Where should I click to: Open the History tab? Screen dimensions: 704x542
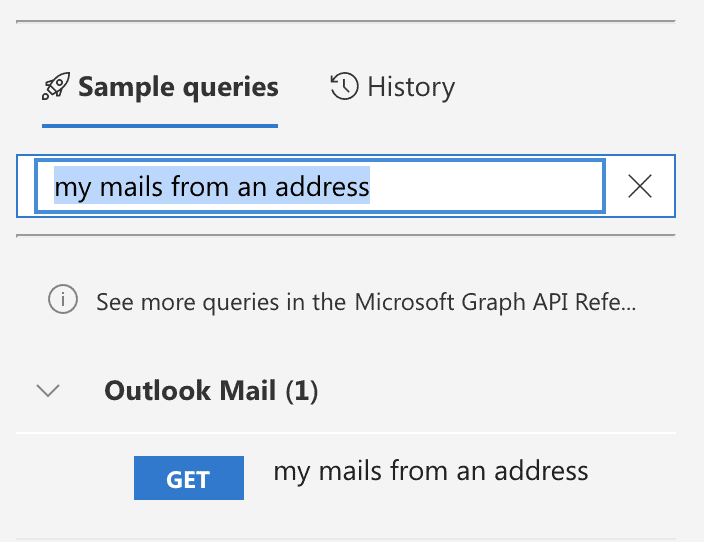pyautogui.click(x=393, y=87)
